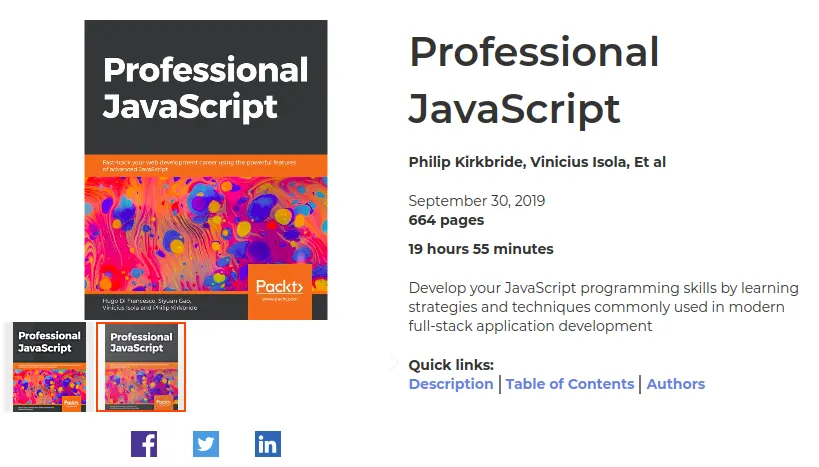Click the faint next-image chevron beside the thumbnails
The width and height of the screenshot is (819, 467).
click(394, 363)
